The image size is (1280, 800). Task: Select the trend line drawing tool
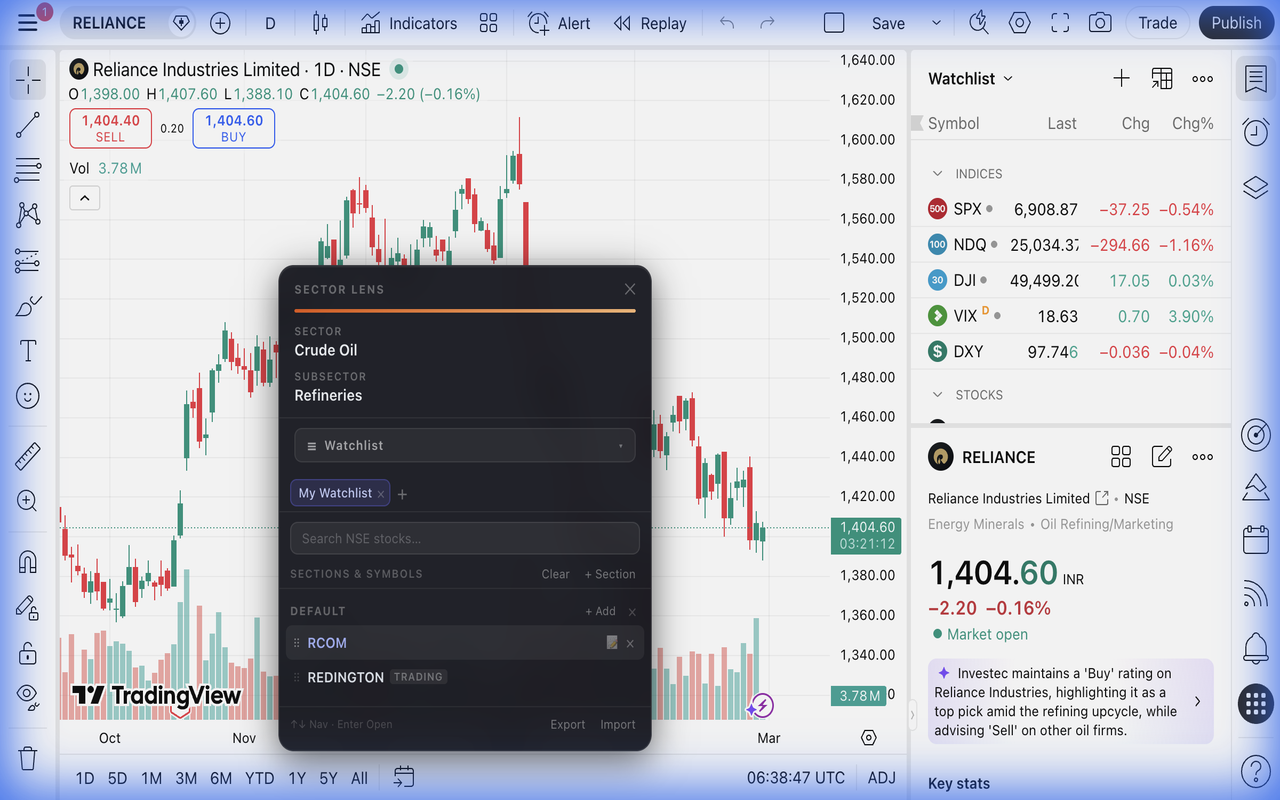click(28, 125)
